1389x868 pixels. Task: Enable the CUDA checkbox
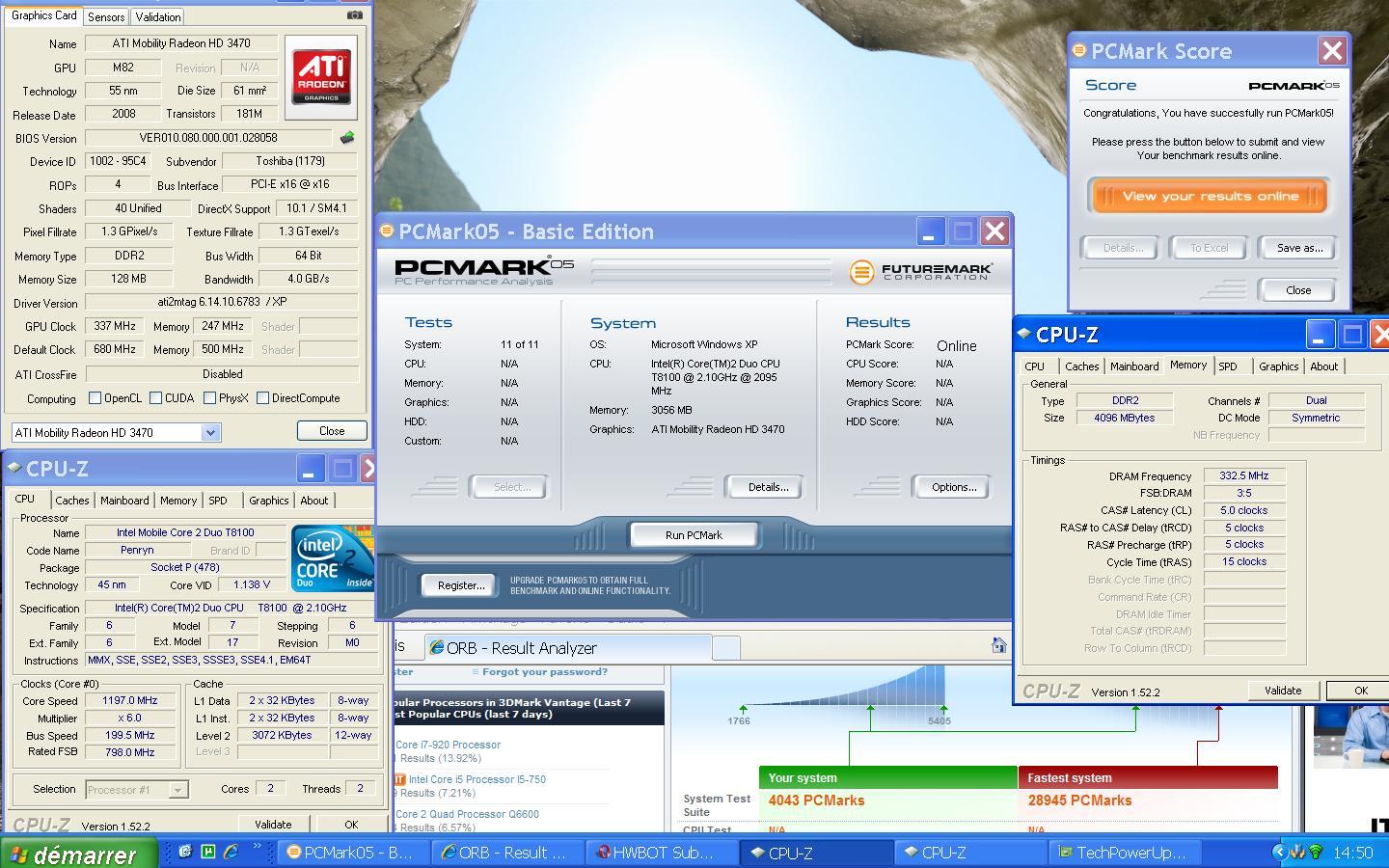coord(155,397)
